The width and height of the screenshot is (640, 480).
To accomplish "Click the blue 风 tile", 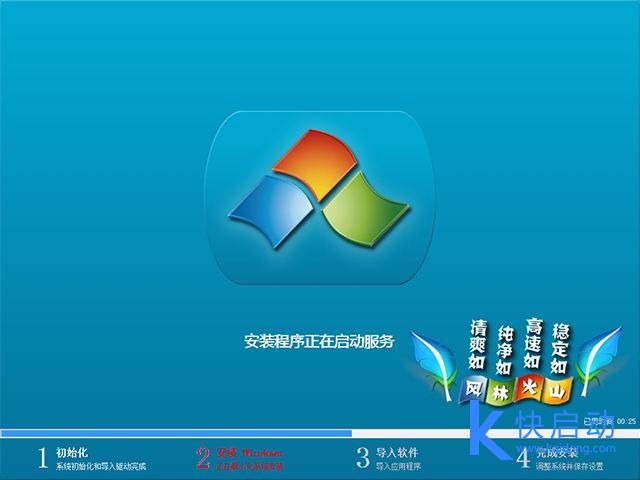I will tap(474, 389).
